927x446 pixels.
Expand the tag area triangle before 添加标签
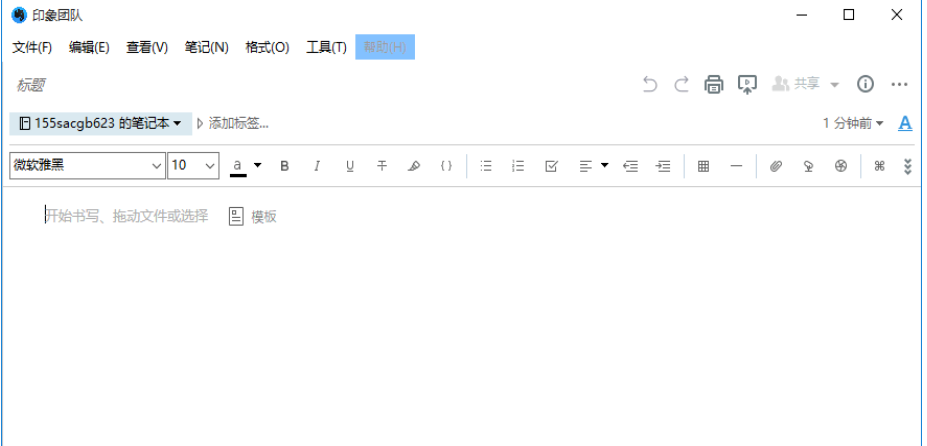tap(200, 124)
